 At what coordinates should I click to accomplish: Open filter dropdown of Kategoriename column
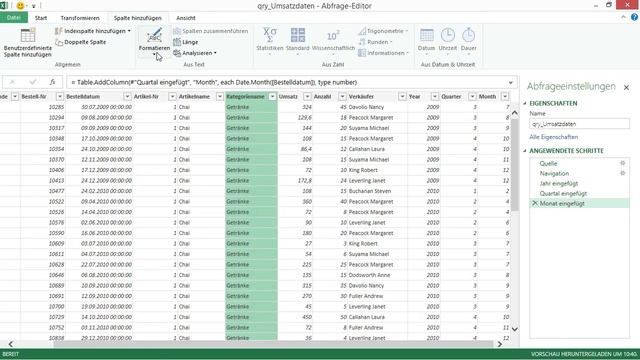[272, 96]
